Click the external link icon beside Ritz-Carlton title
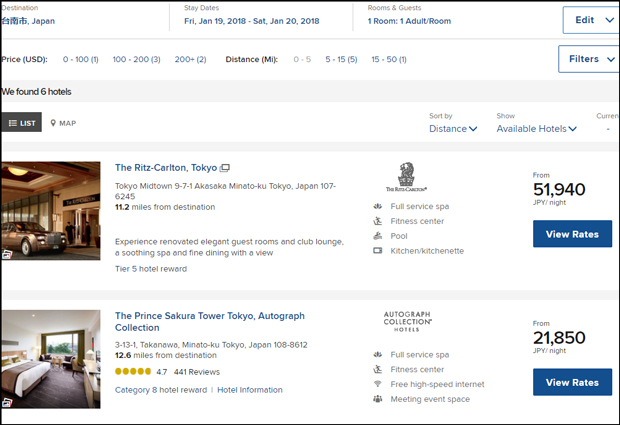Image resolution: width=620 pixels, height=425 pixels. tap(225, 168)
